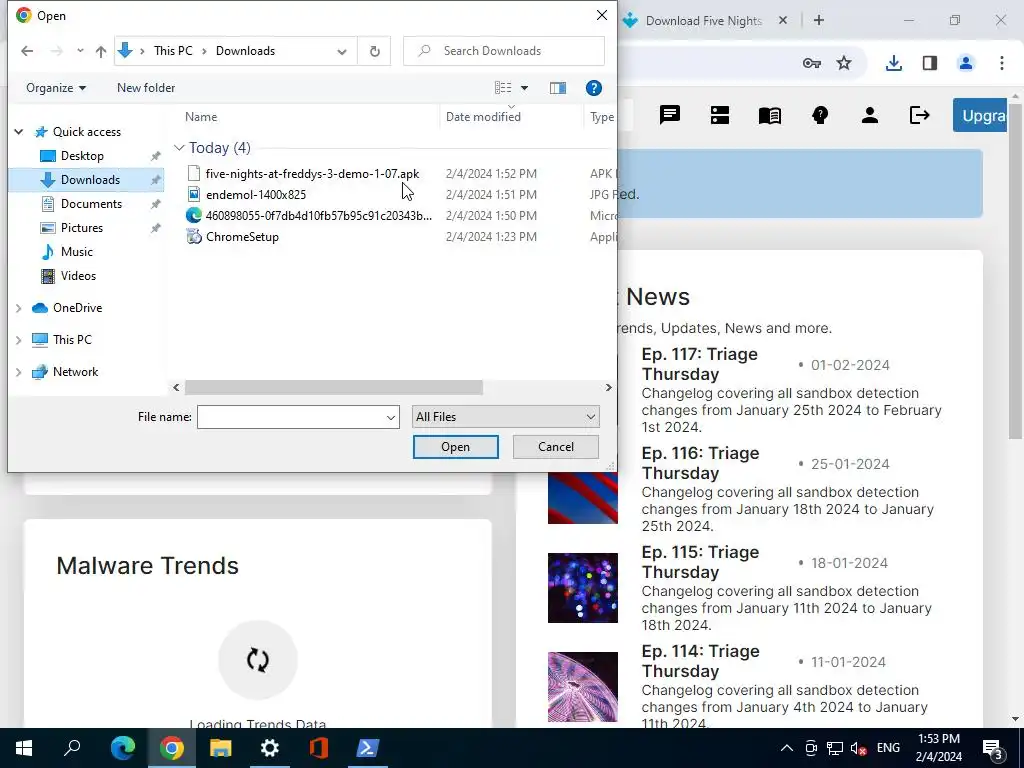
Task: Go back in the Open dialog
Action: 27,51
